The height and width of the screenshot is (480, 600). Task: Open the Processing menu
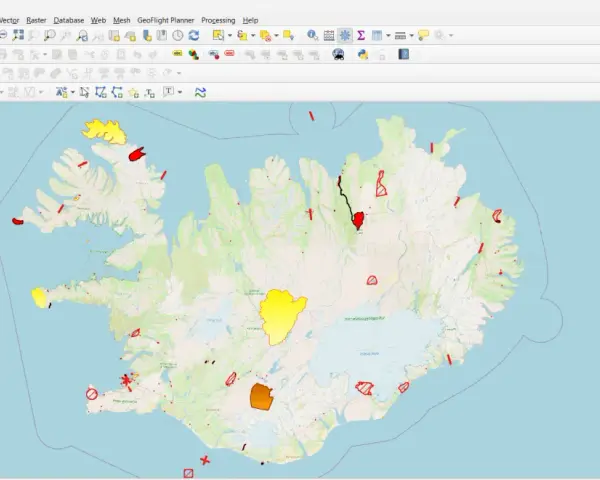pyautogui.click(x=218, y=20)
